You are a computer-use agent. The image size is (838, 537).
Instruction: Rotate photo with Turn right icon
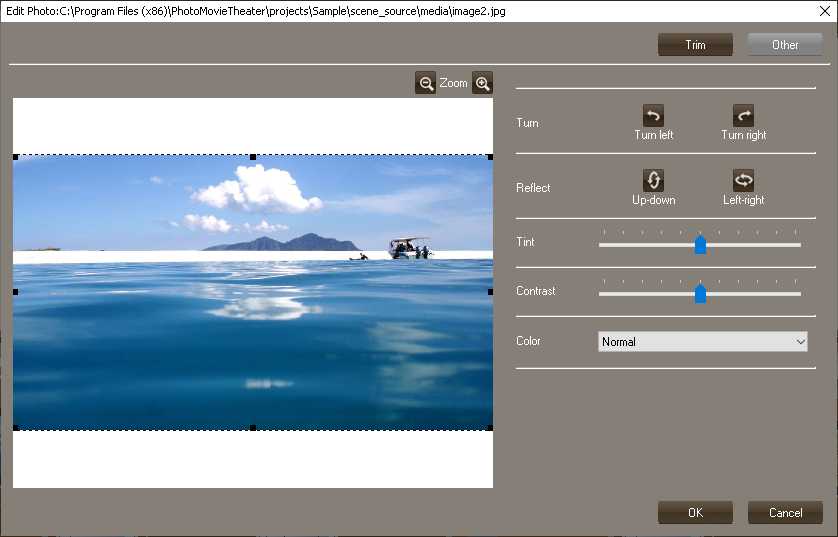tap(743, 115)
